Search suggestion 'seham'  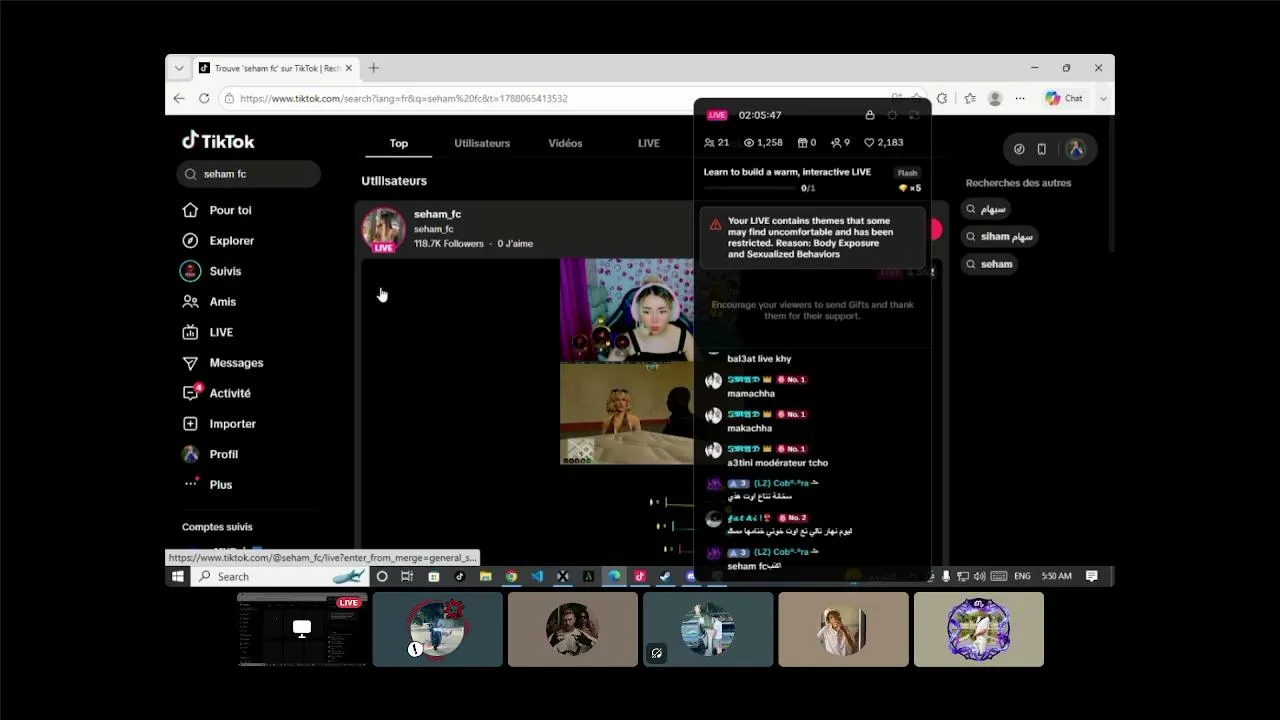[x=990, y=264]
